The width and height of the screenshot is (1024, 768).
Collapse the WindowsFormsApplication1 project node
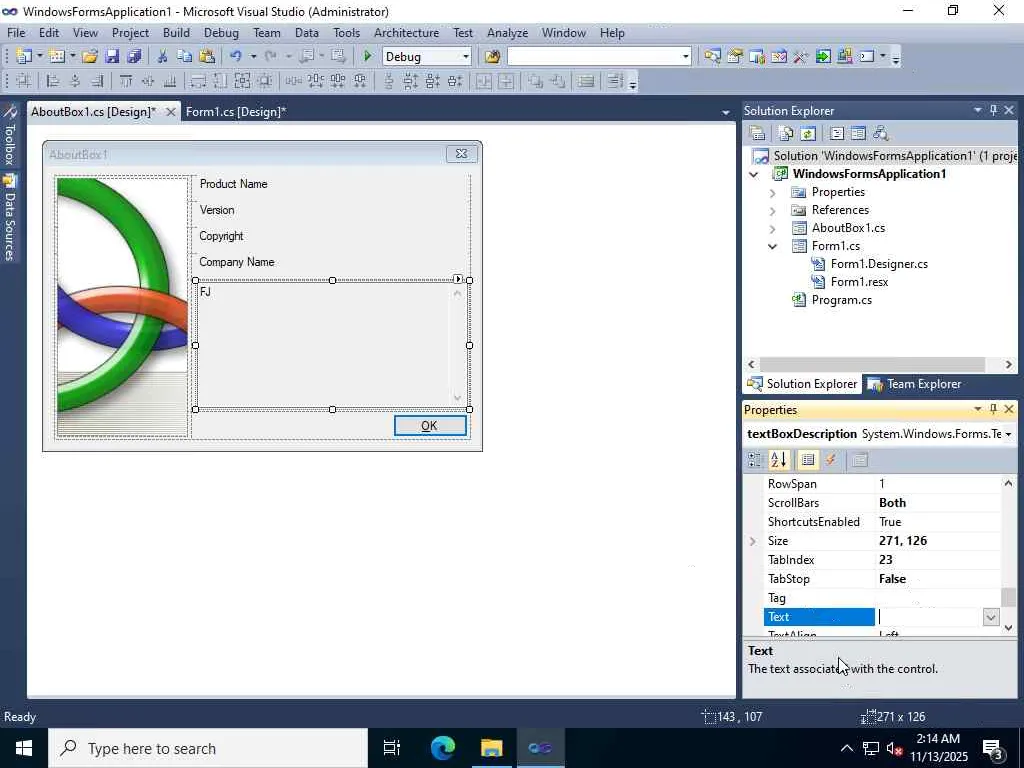click(754, 174)
